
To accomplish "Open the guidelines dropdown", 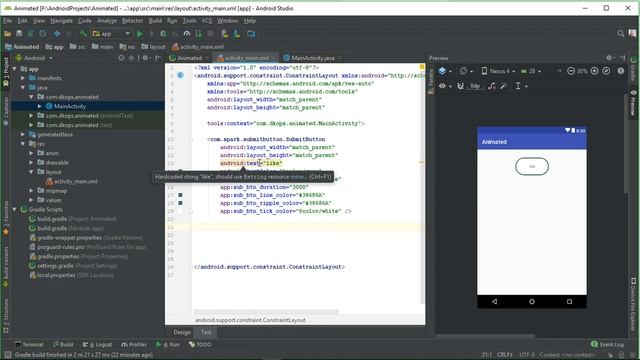I will point(521,86).
